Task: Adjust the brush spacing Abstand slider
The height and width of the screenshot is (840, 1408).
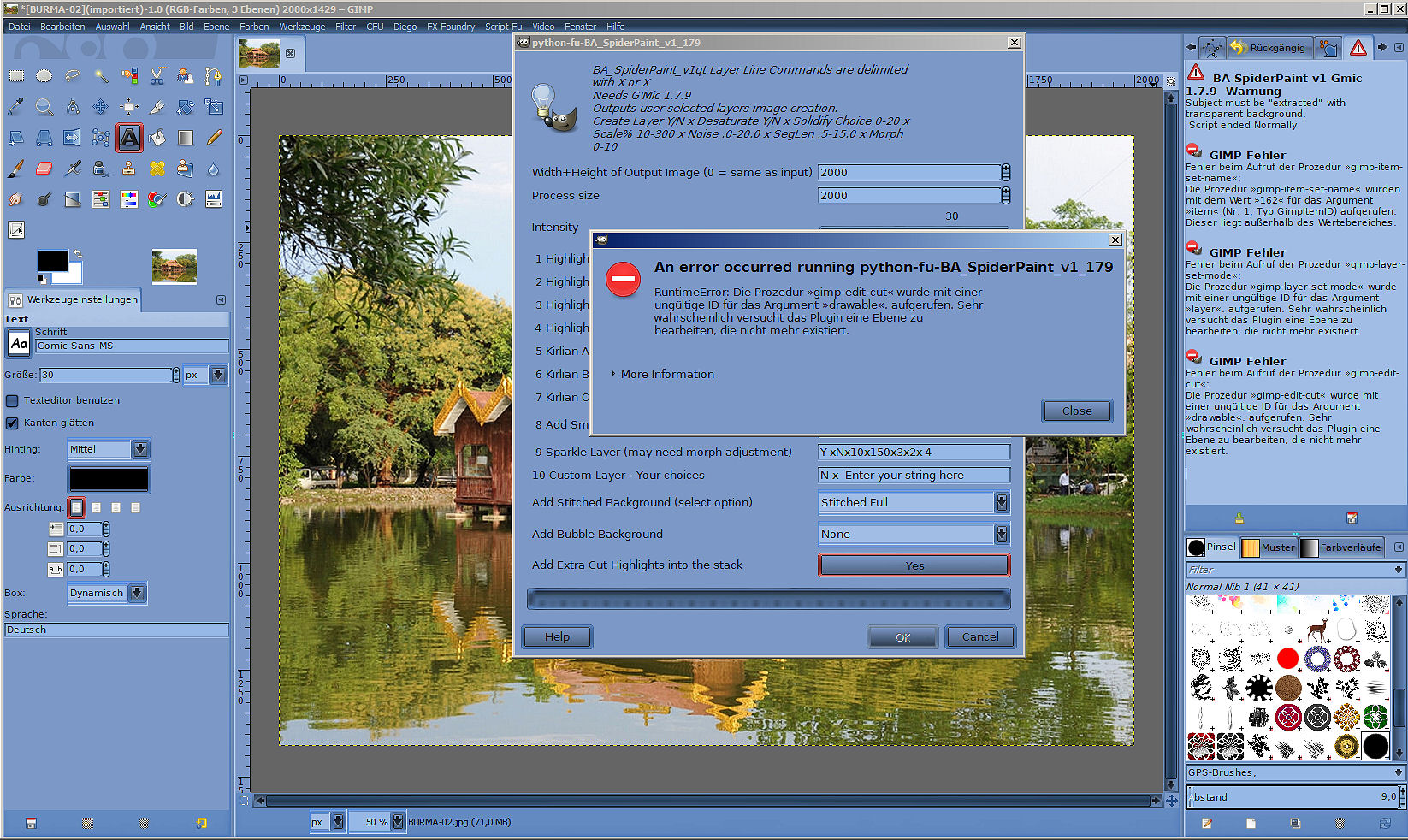Action: pyautogui.click(x=1295, y=796)
